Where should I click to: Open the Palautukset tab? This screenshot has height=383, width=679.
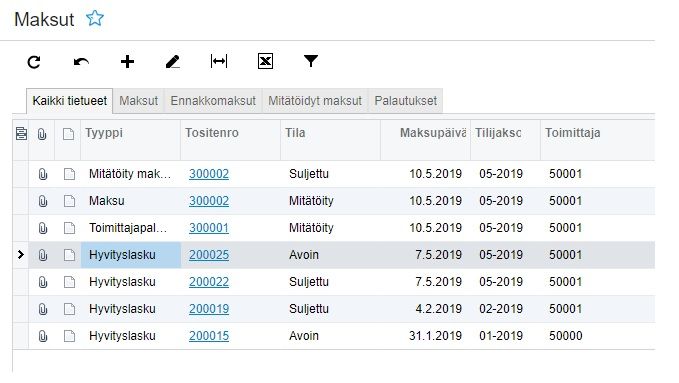[406, 101]
